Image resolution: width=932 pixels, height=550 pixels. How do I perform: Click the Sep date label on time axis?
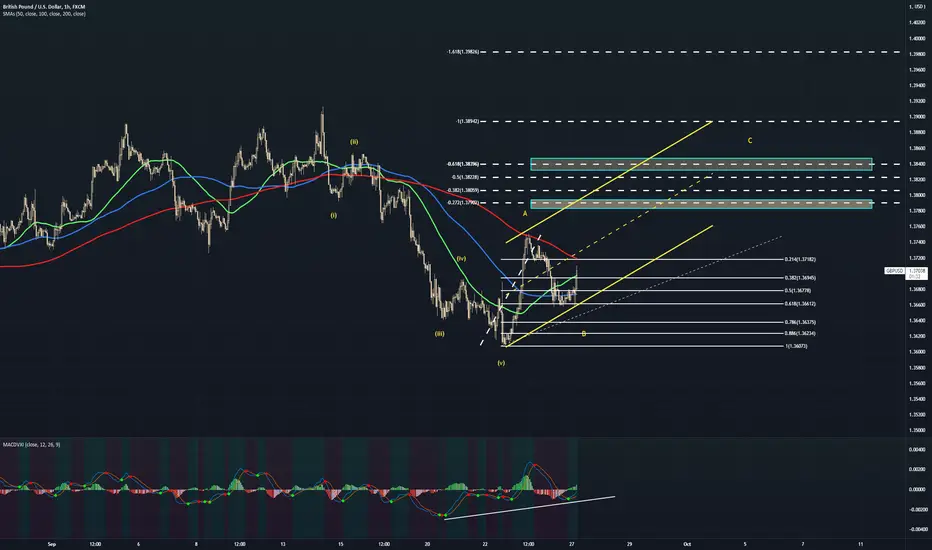click(x=52, y=544)
